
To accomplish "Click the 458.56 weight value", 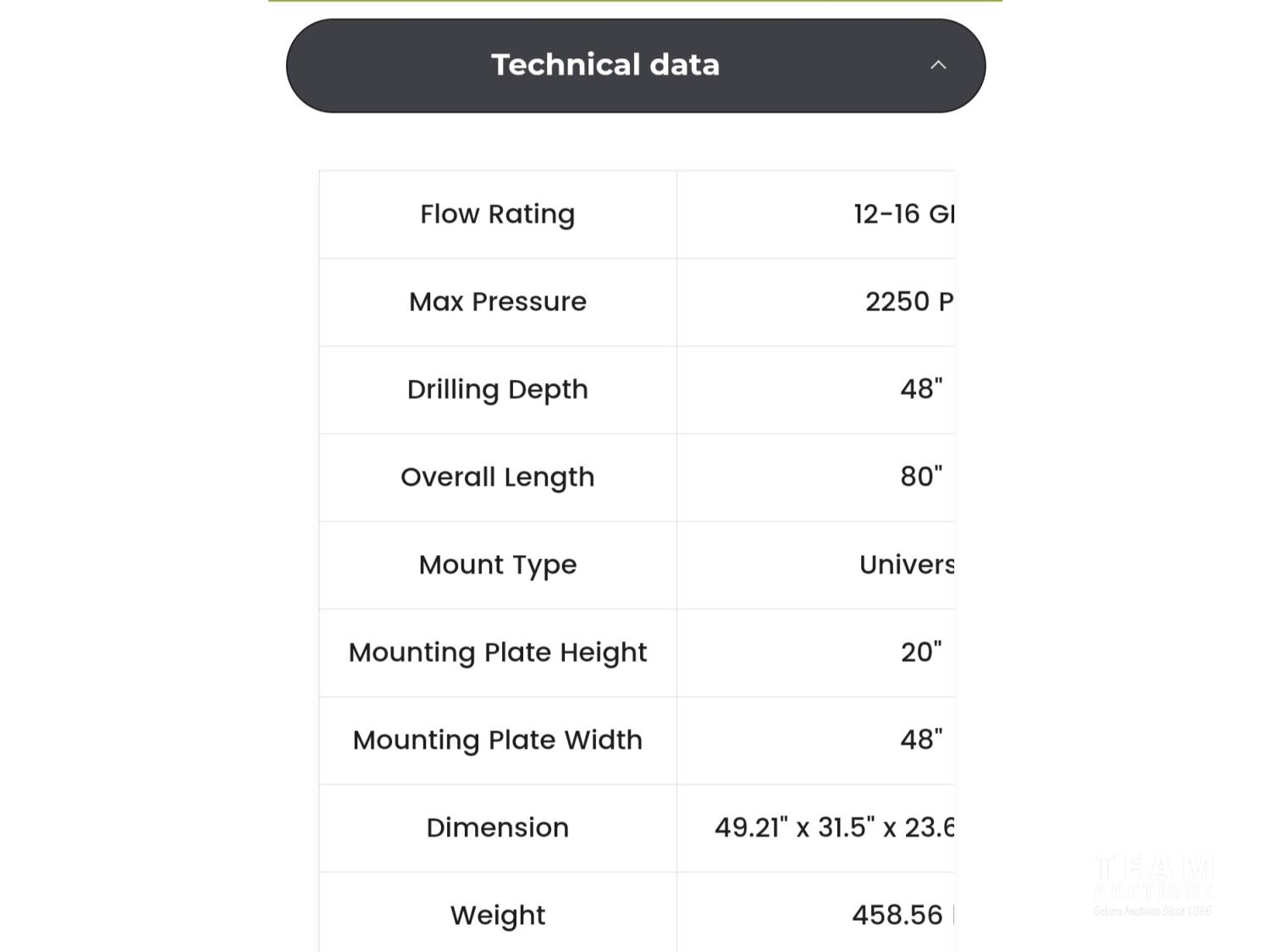I will (x=897, y=915).
